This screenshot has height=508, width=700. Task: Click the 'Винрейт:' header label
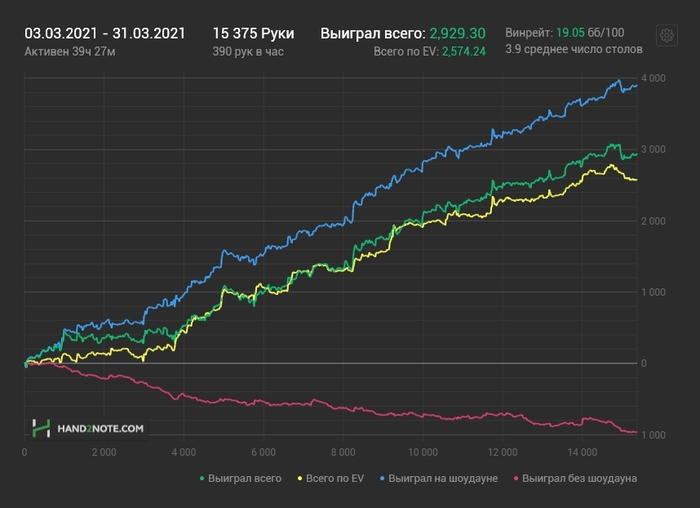(529, 33)
